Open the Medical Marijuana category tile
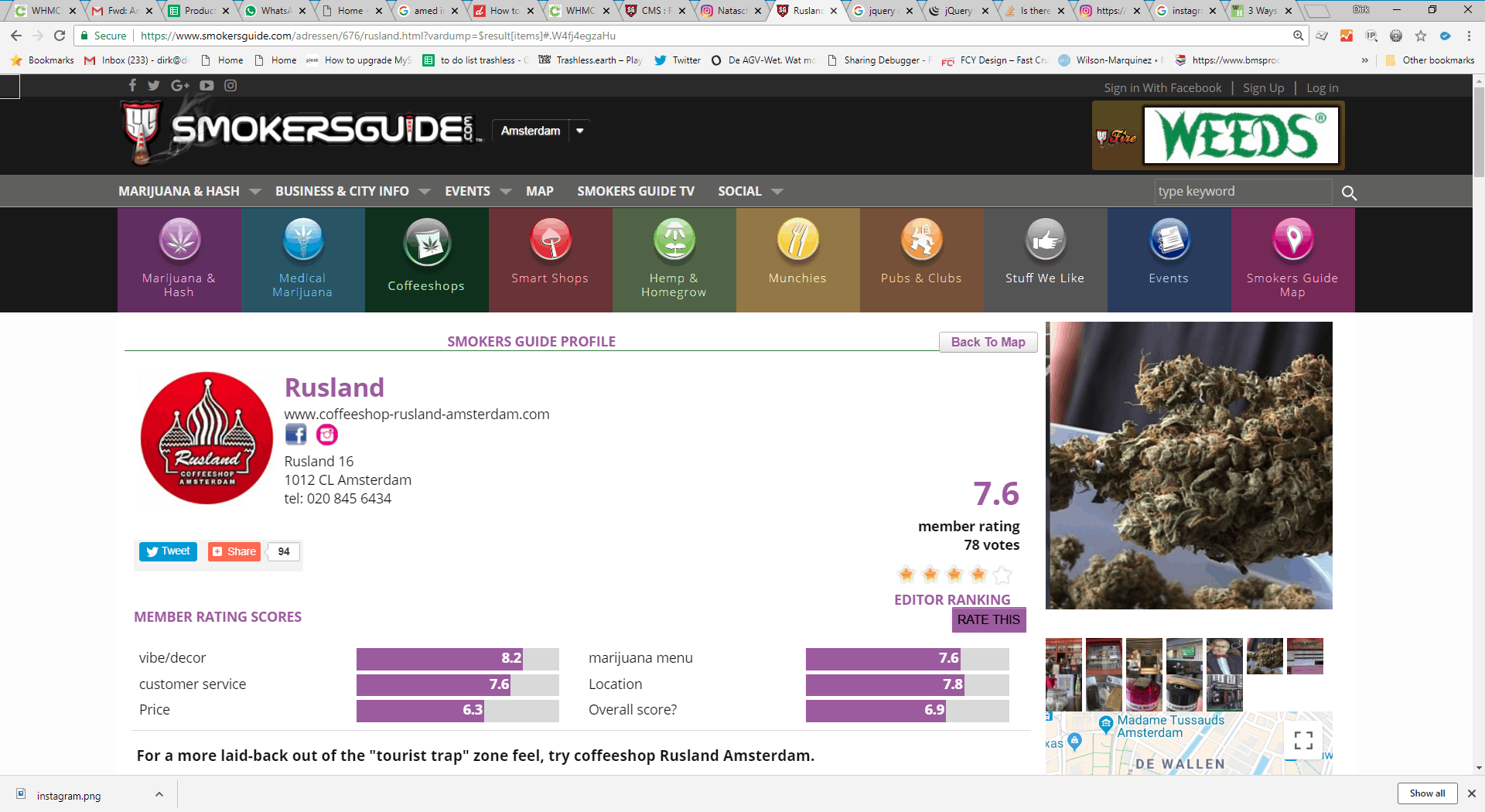The height and width of the screenshot is (812, 1485). (302, 260)
